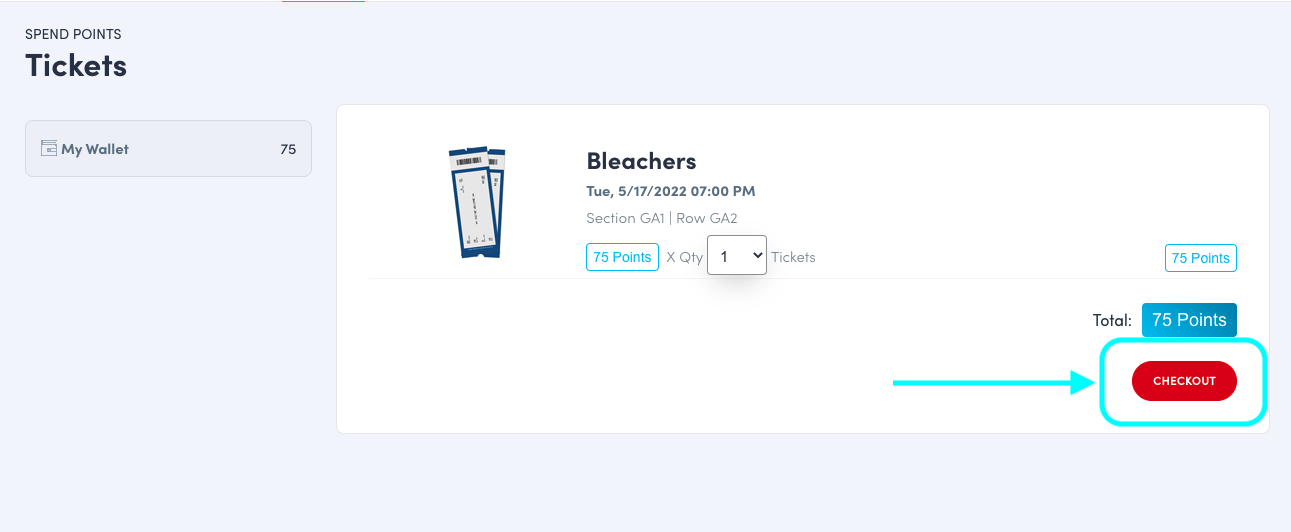This screenshot has height=532, width=1291.
Task: Click the barcode at top of ticket image
Action: click(468, 160)
